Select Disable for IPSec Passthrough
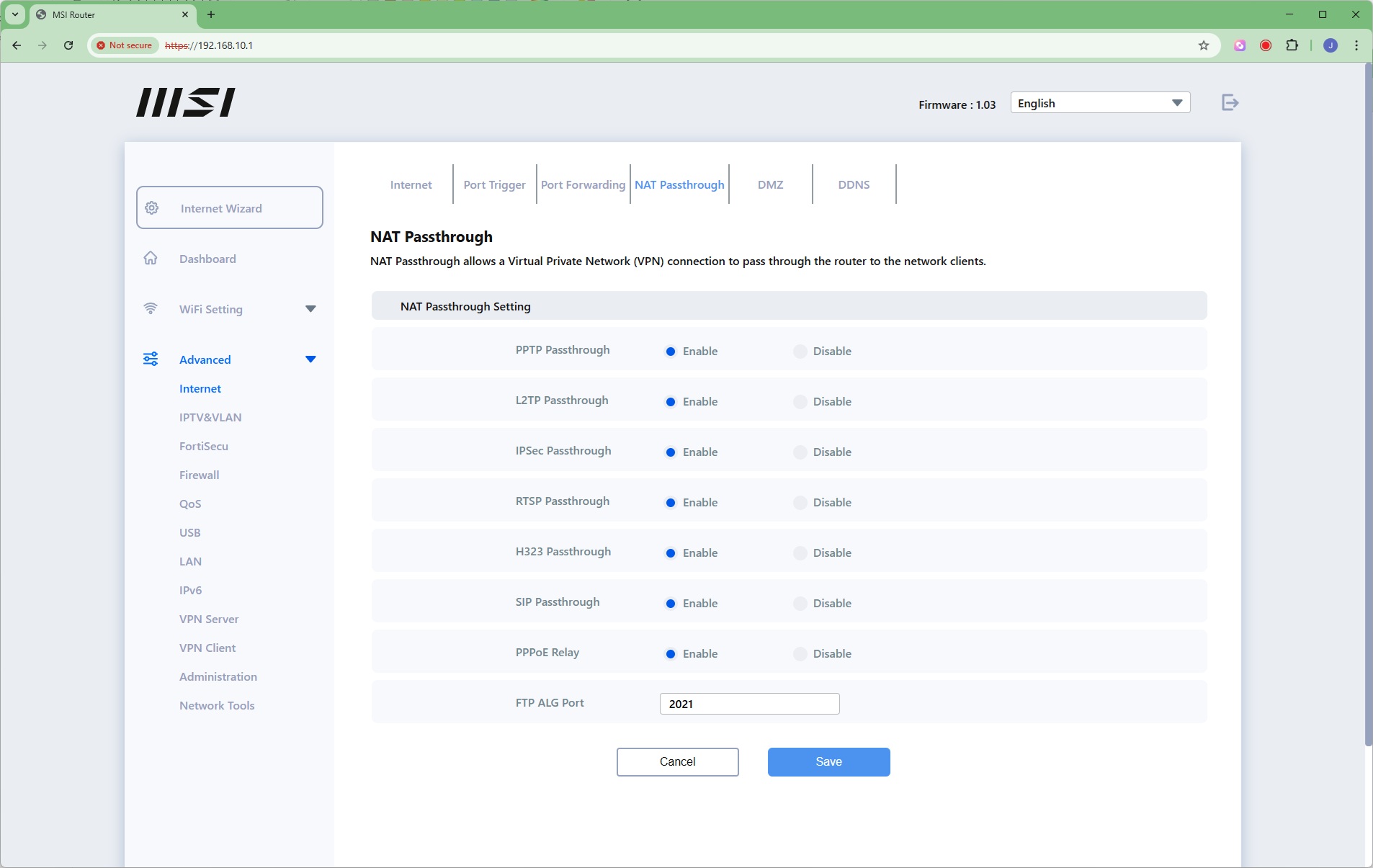Image resolution: width=1373 pixels, height=868 pixels. 800,452
